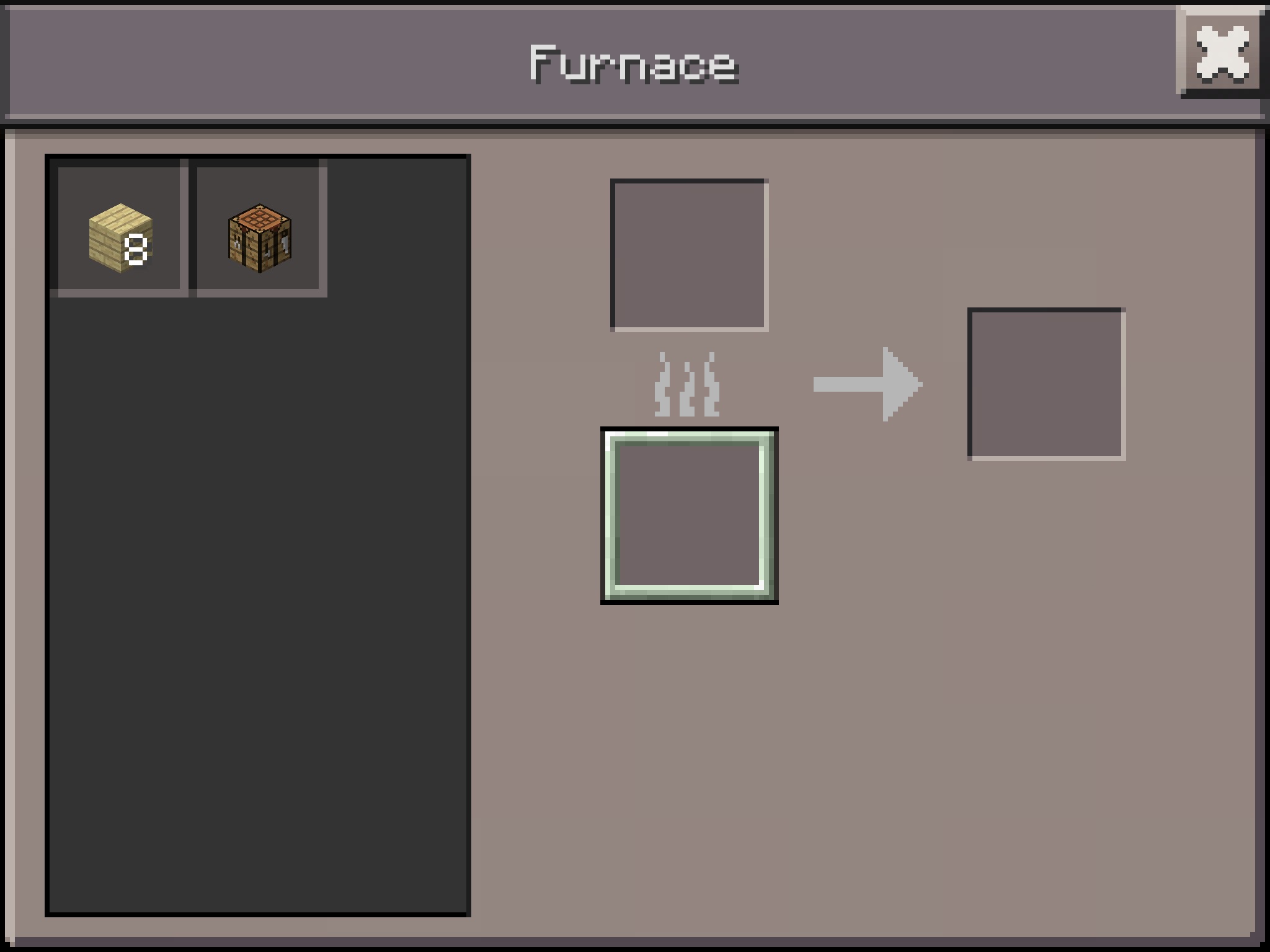
Task: Tap the number 8 on planks stack
Action: click(x=136, y=249)
